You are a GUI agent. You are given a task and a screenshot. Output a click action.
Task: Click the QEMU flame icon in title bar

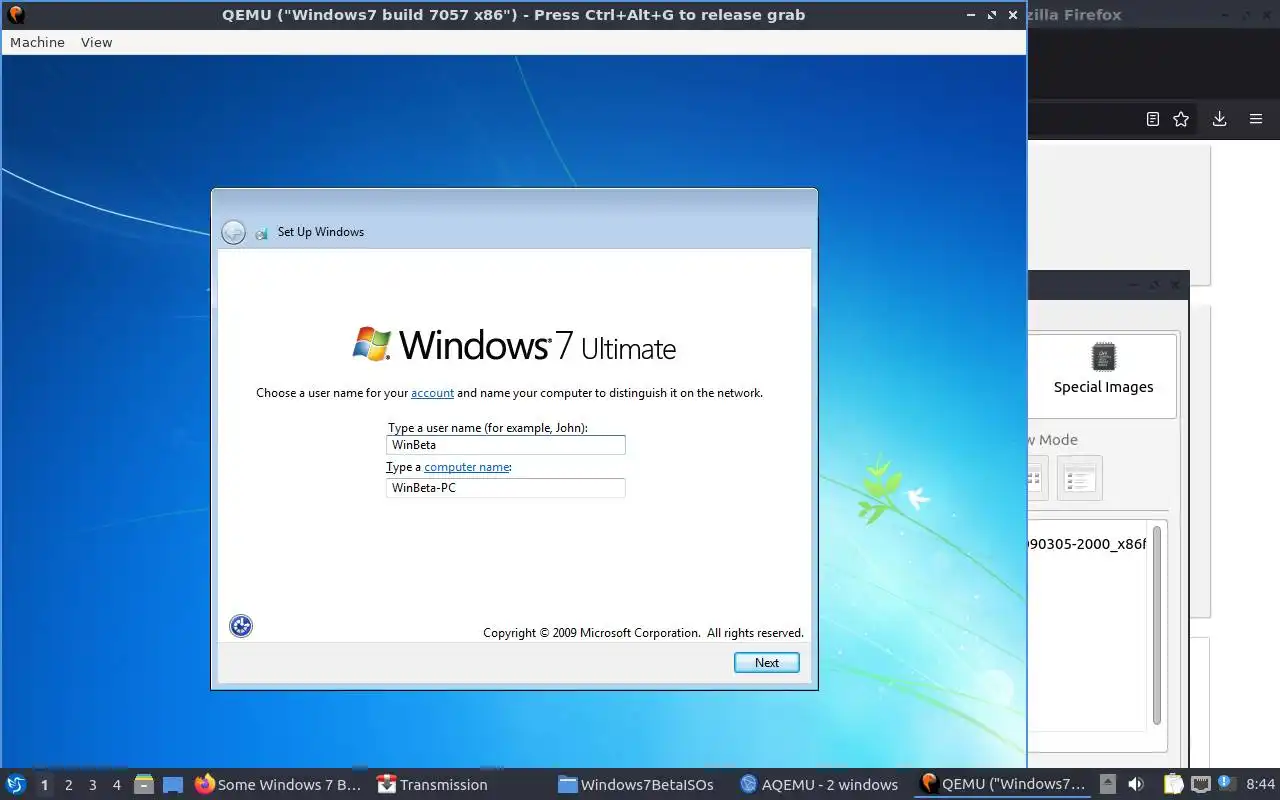(x=15, y=15)
